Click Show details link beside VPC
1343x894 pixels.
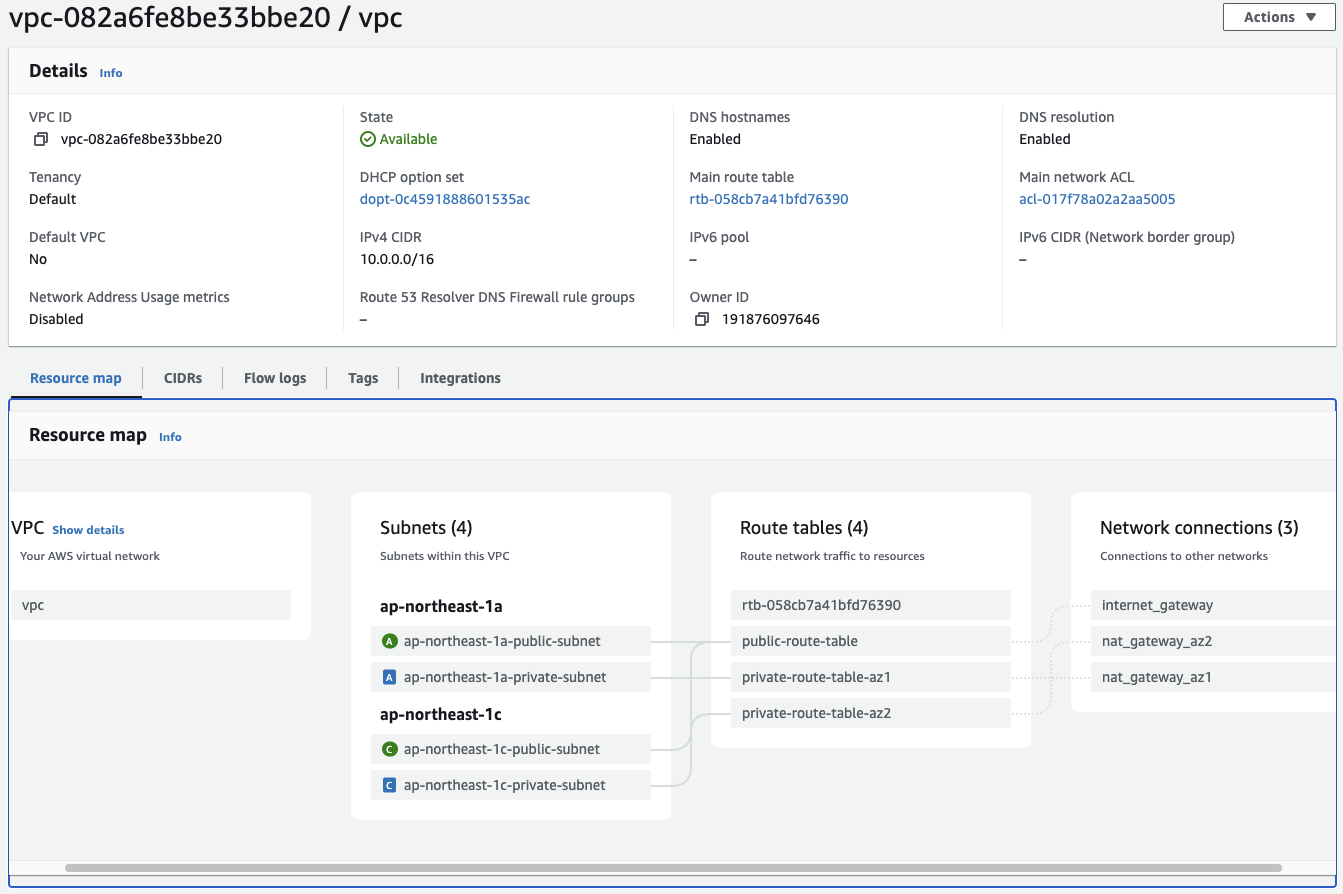pos(88,530)
